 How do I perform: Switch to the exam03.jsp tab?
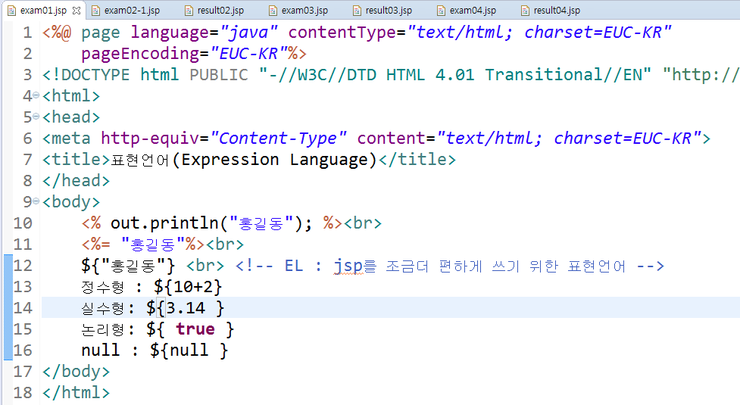[298, 10]
